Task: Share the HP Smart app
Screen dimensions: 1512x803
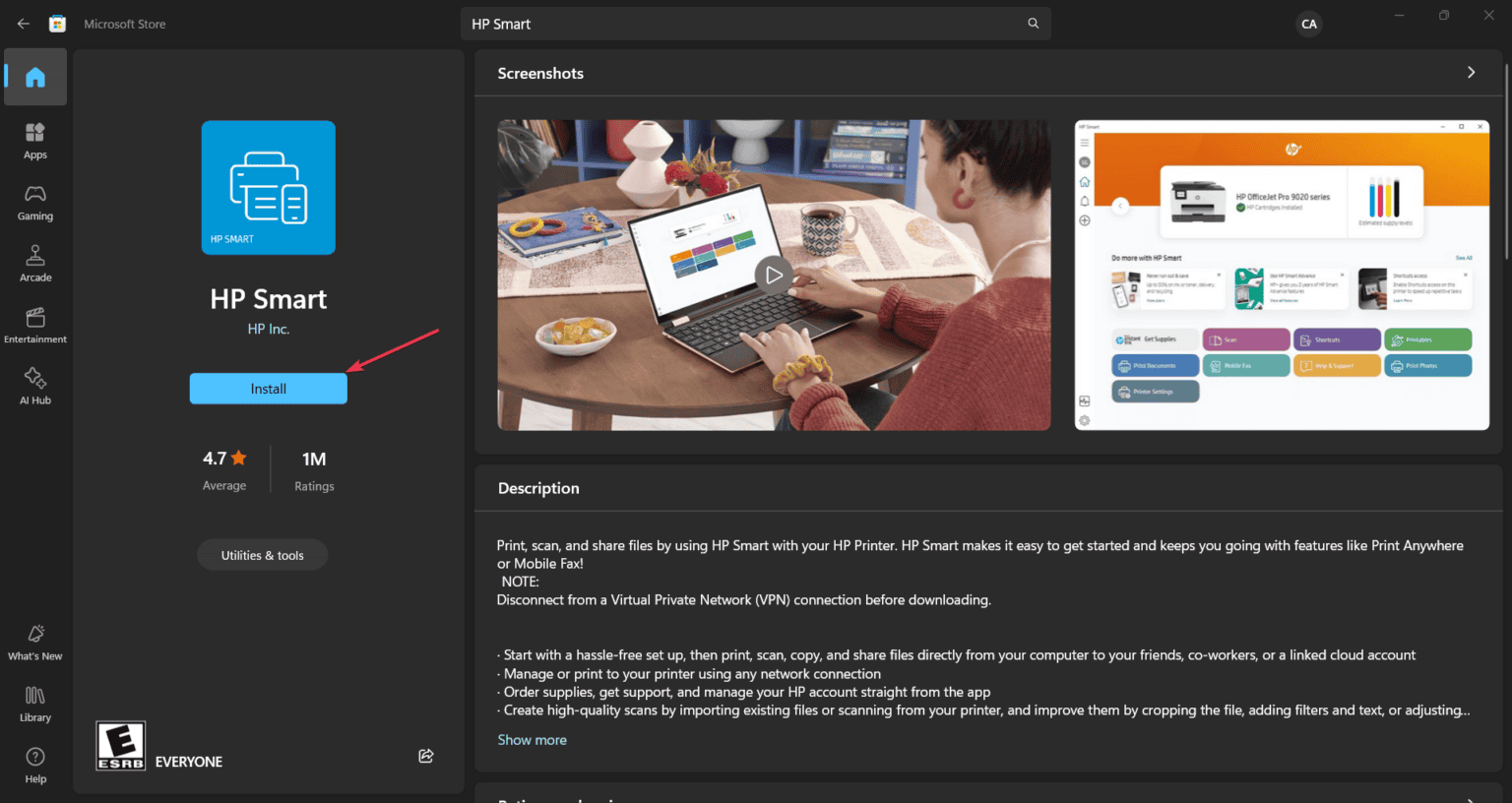Action: tap(426, 756)
